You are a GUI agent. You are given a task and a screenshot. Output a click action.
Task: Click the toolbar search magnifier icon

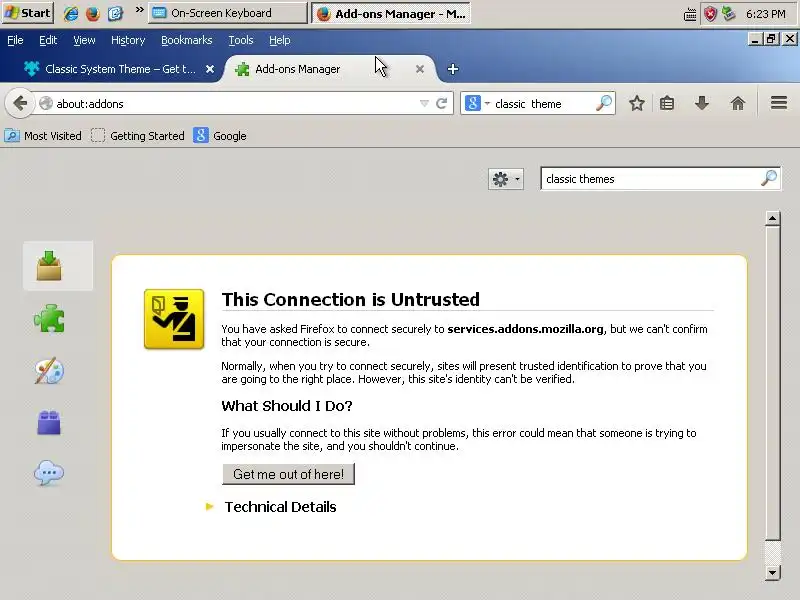604,104
